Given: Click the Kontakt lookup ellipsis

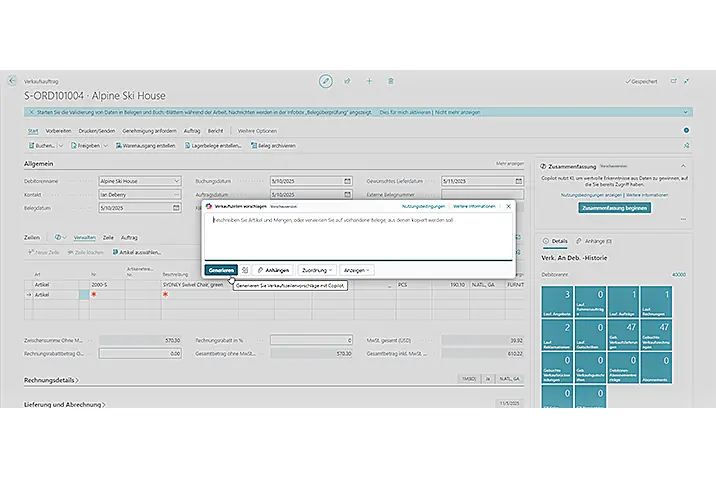Looking at the screenshot, I should (177, 194).
